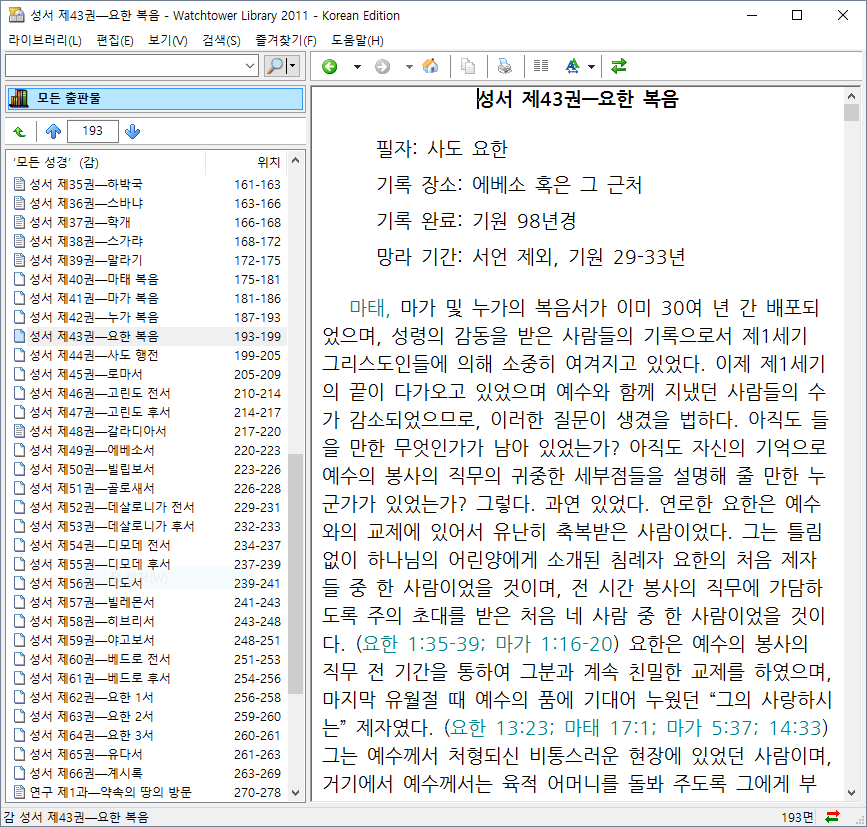867x827 pixels.
Task: Open the forward history dropdown arrow
Action: click(x=409, y=67)
